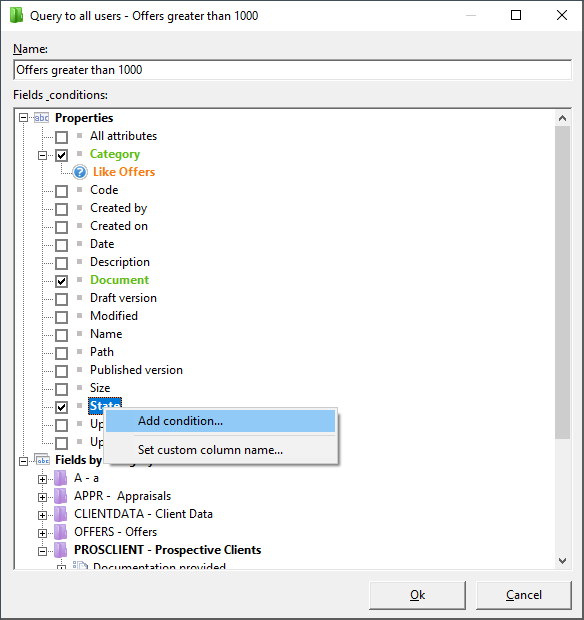Check the All attributes checkbox
This screenshot has height=620, width=584.
(61, 137)
